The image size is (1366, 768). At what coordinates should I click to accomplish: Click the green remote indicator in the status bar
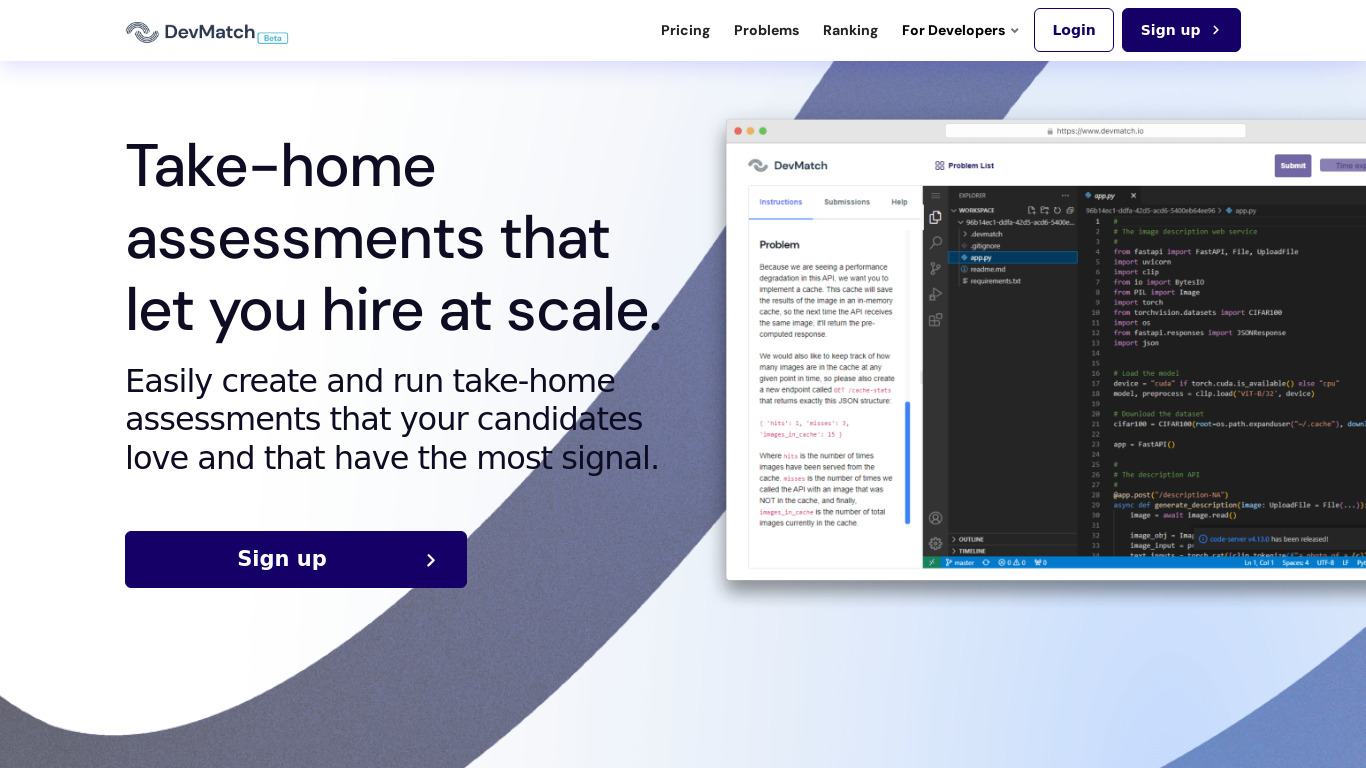[x=932, y=562]
